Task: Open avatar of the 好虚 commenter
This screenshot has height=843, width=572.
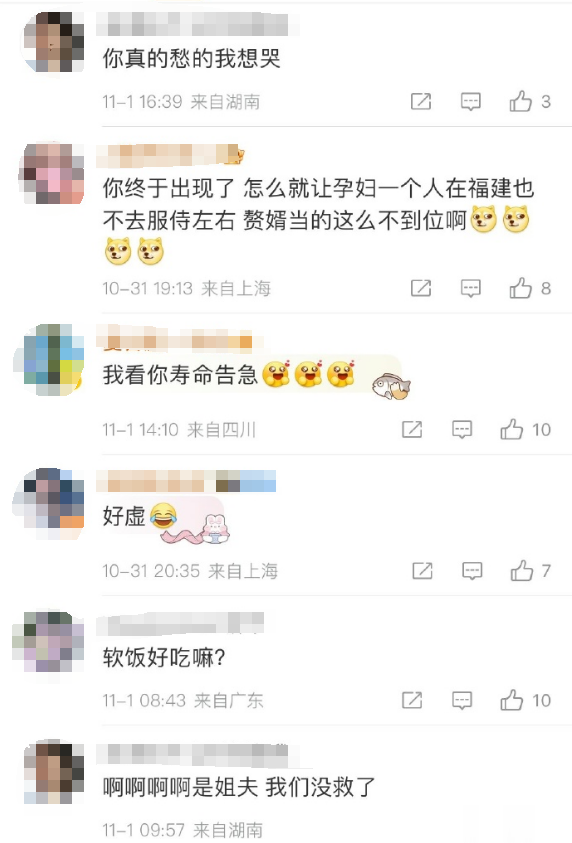Action: [x=49, y=503]
